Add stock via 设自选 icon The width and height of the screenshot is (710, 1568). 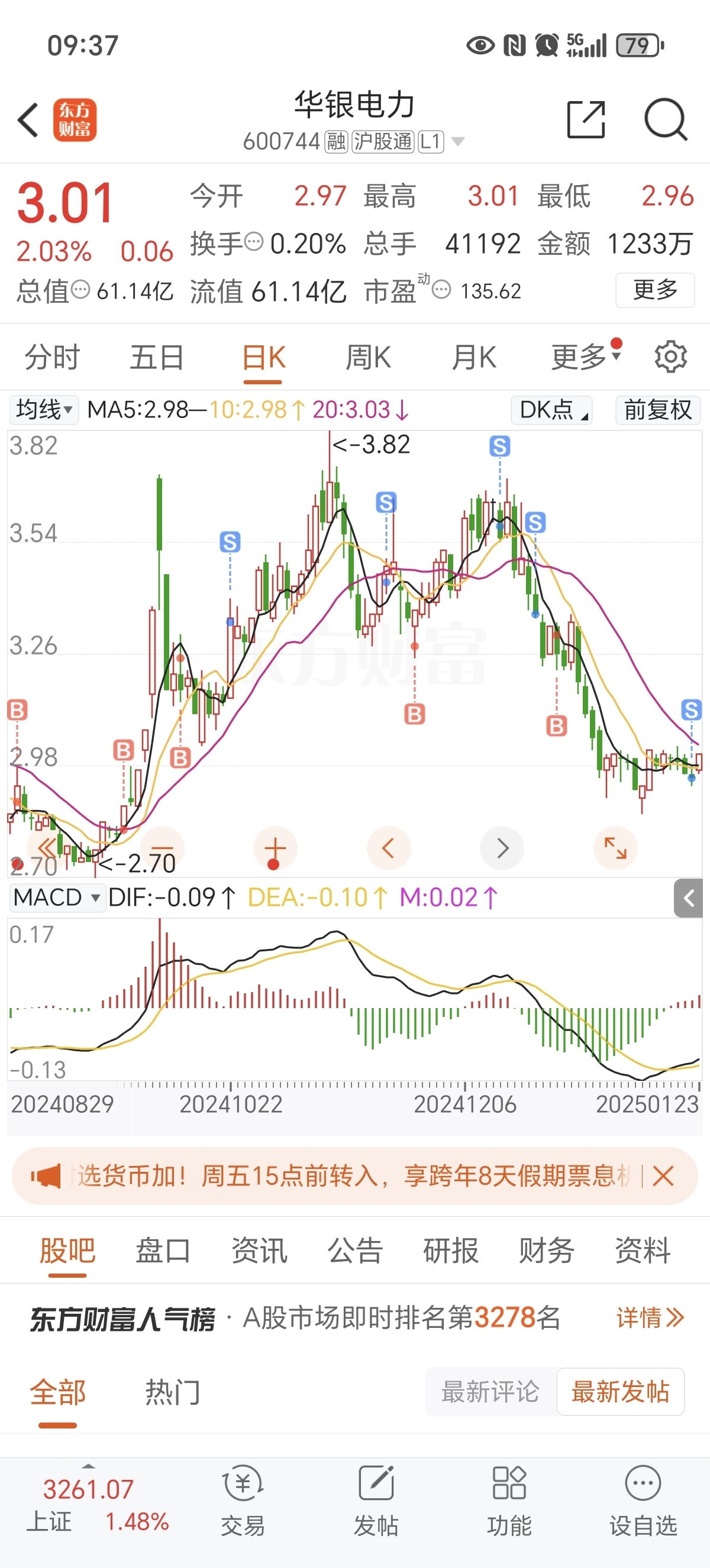point(643,1501)
